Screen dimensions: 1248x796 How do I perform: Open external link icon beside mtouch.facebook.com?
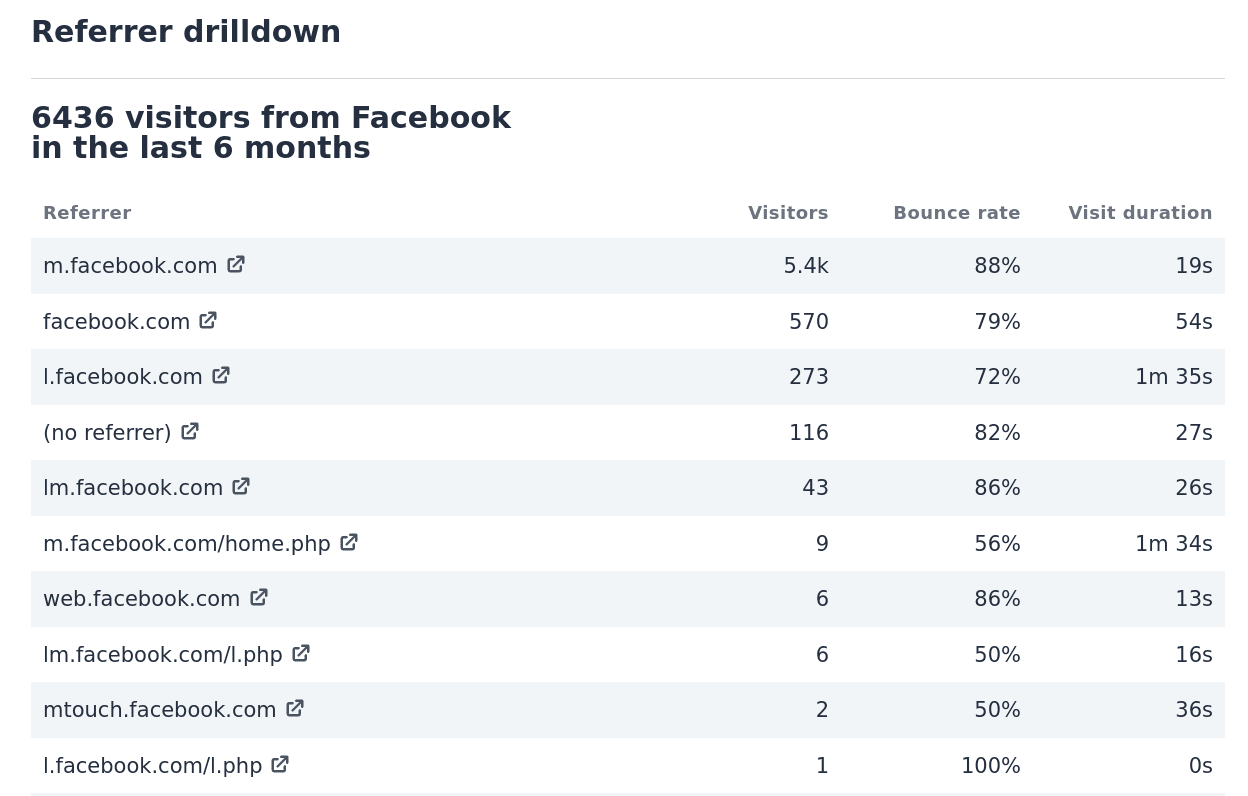pyautogui.click(x=294, y=709)
